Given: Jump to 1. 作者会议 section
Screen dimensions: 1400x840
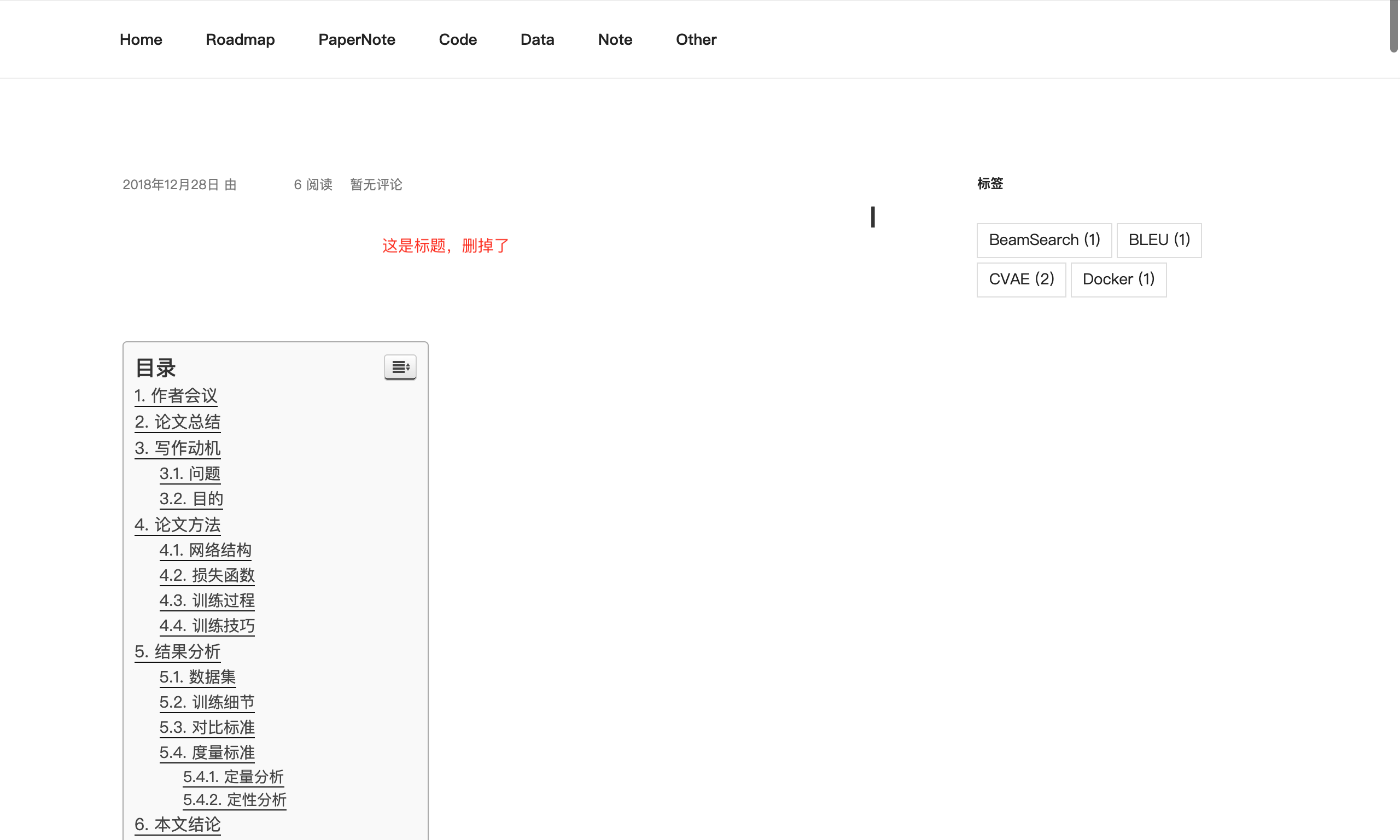Looking at the screenshot, I should point(176,395).
